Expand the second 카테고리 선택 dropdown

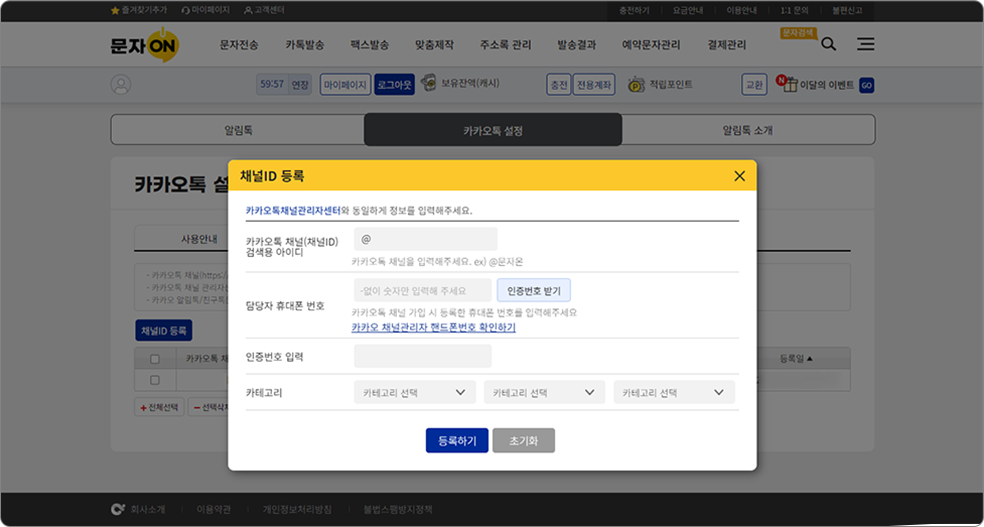544,392
